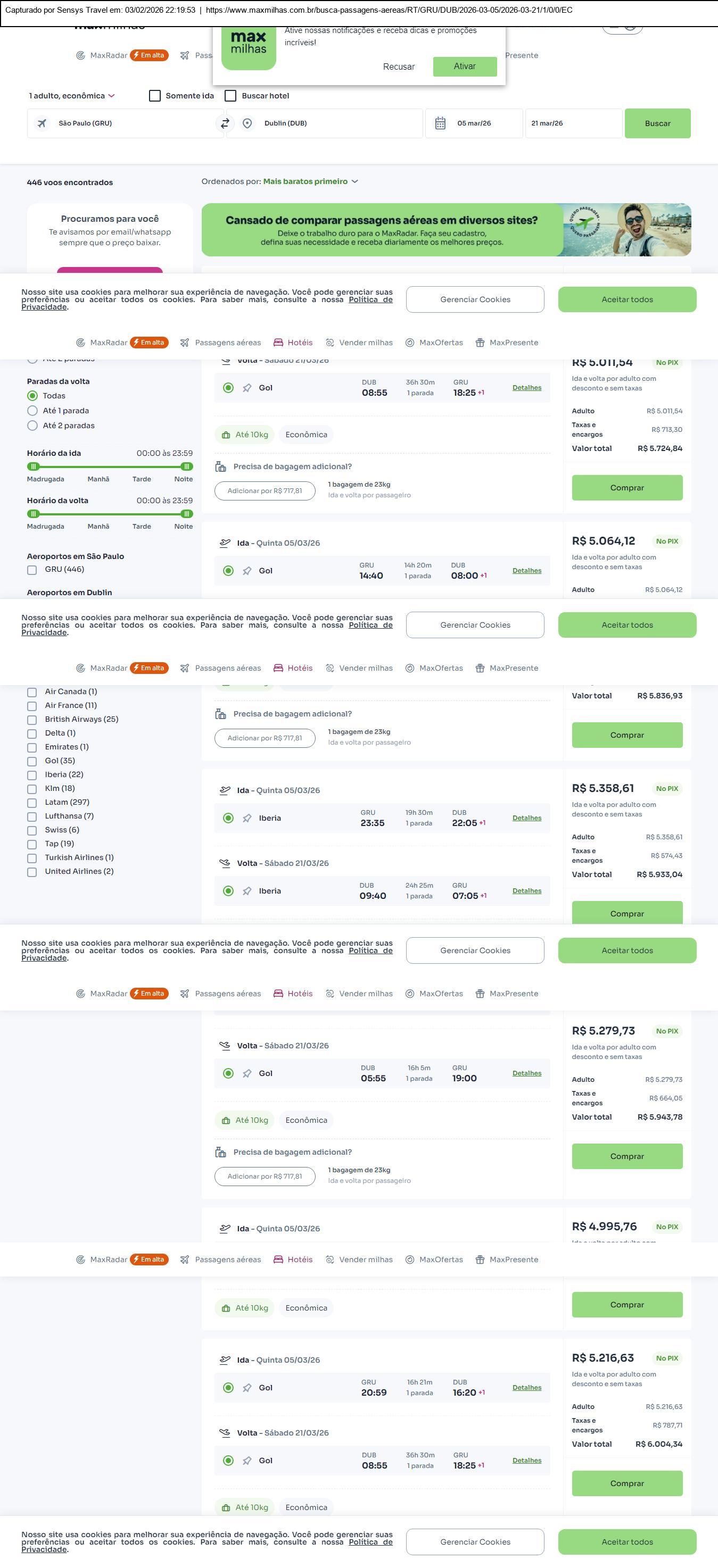Click the airplane icon in São Paulo field
The image size is (718, 1568).
pyautogui.click(x=42, y=123)
